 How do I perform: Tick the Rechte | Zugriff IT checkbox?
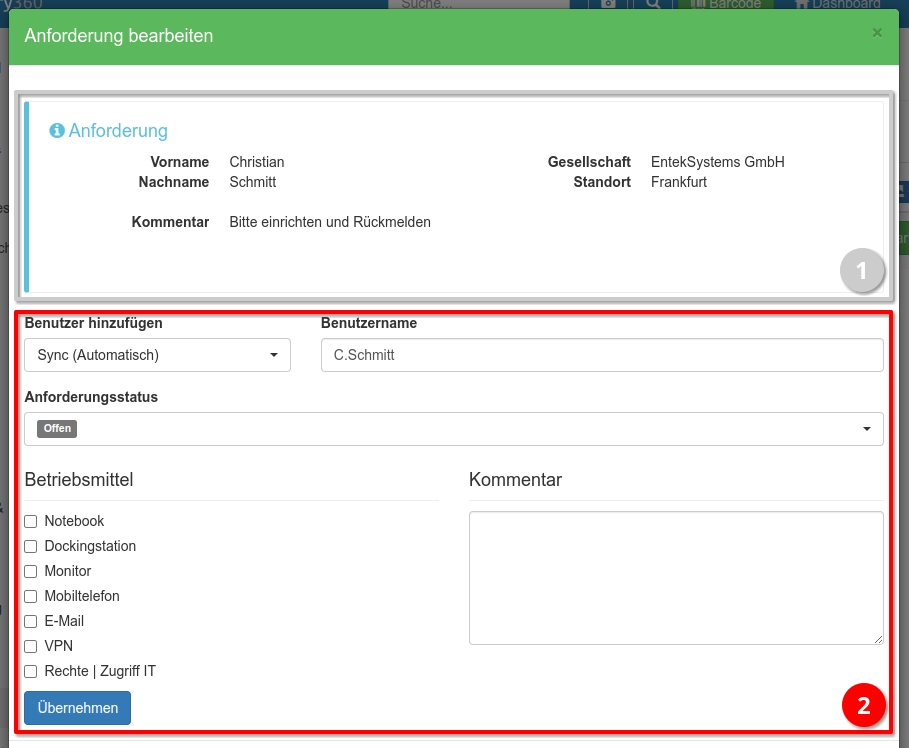point(31,672)
